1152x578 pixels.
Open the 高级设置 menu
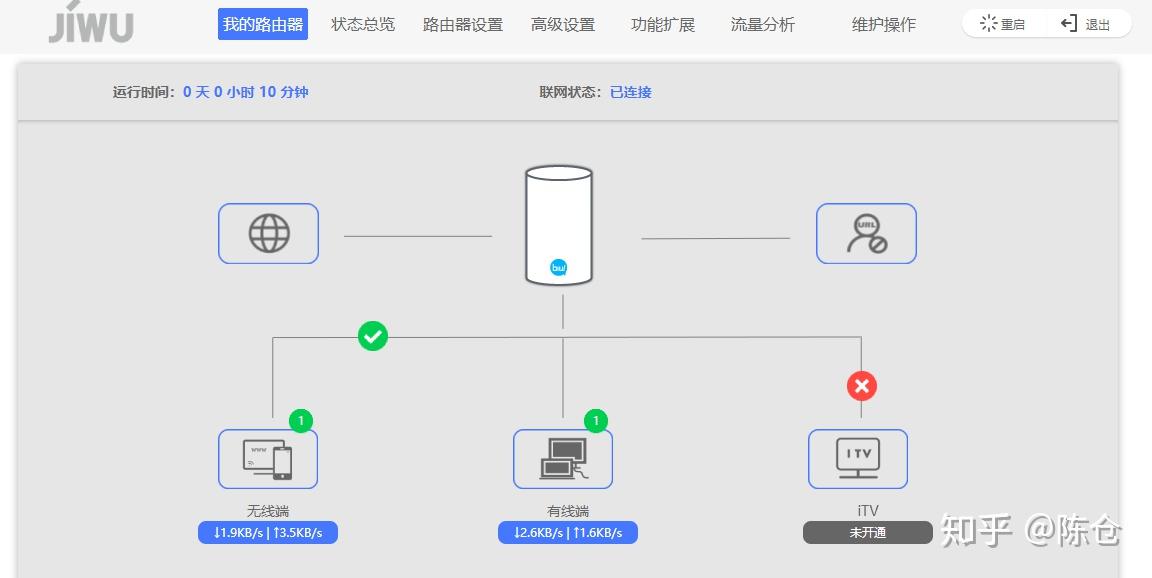[x=562, y=24]
